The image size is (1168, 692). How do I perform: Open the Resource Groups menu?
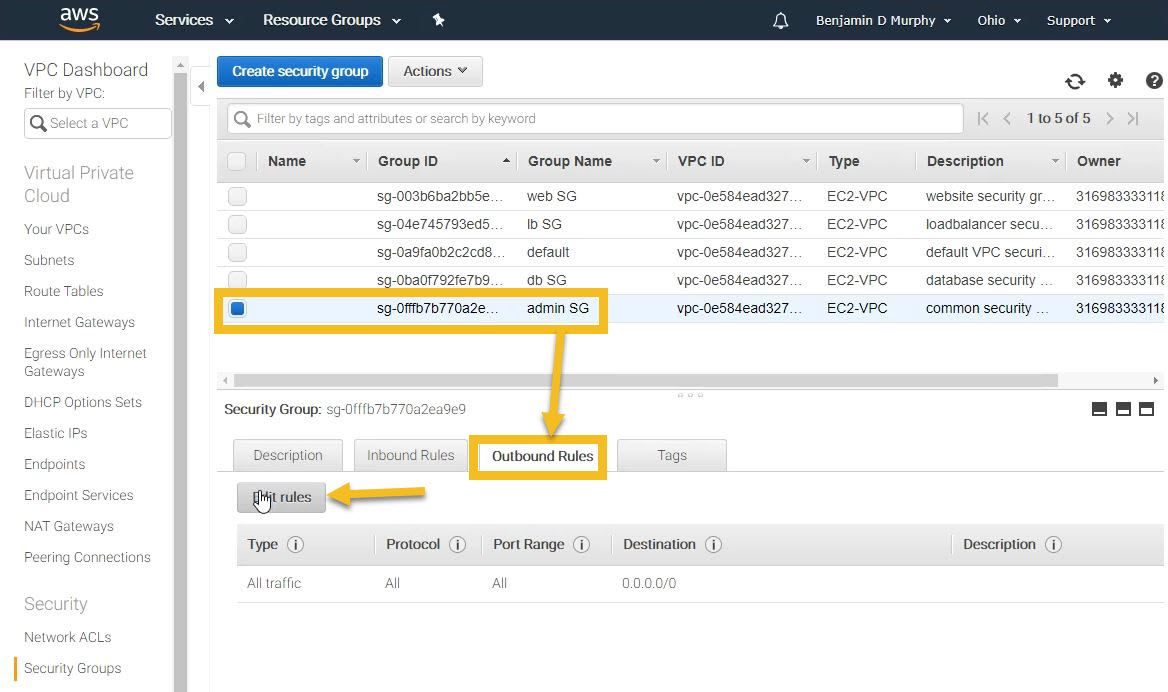332,20
